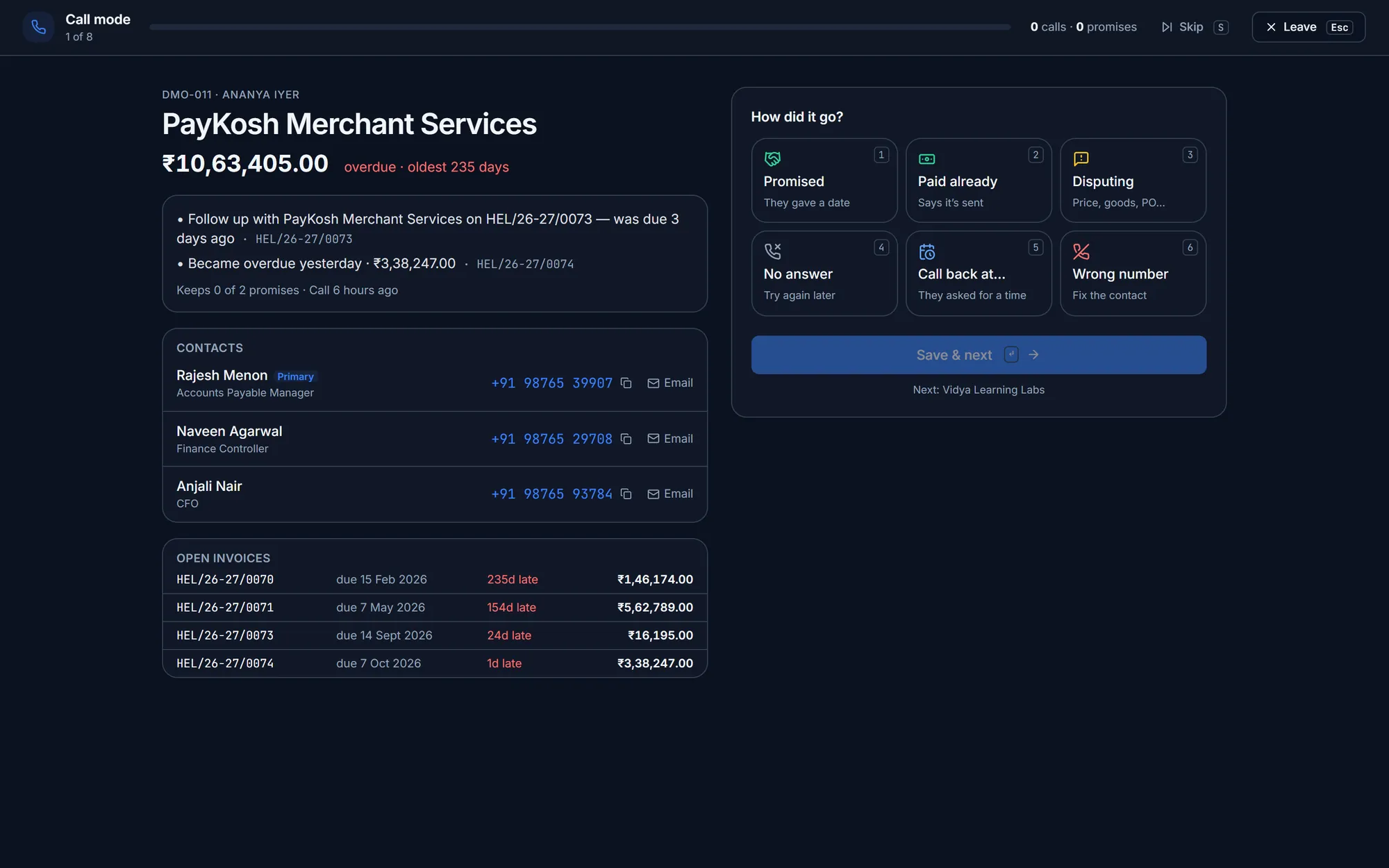Skip this customer with Skip button
The height and width of the screenshot is (868, 1389).
[x=1195, y=27]
